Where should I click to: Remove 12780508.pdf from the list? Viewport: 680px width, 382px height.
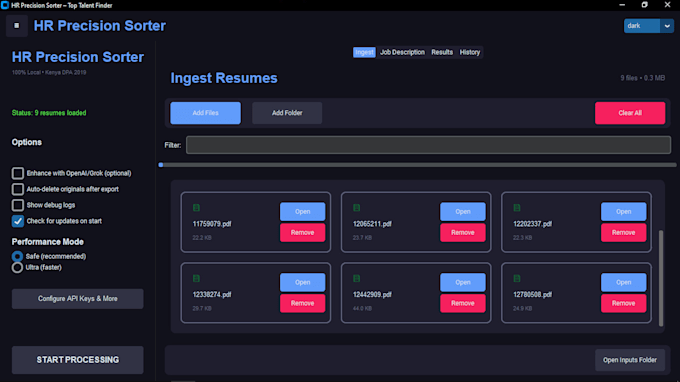(x=623, y=304)
